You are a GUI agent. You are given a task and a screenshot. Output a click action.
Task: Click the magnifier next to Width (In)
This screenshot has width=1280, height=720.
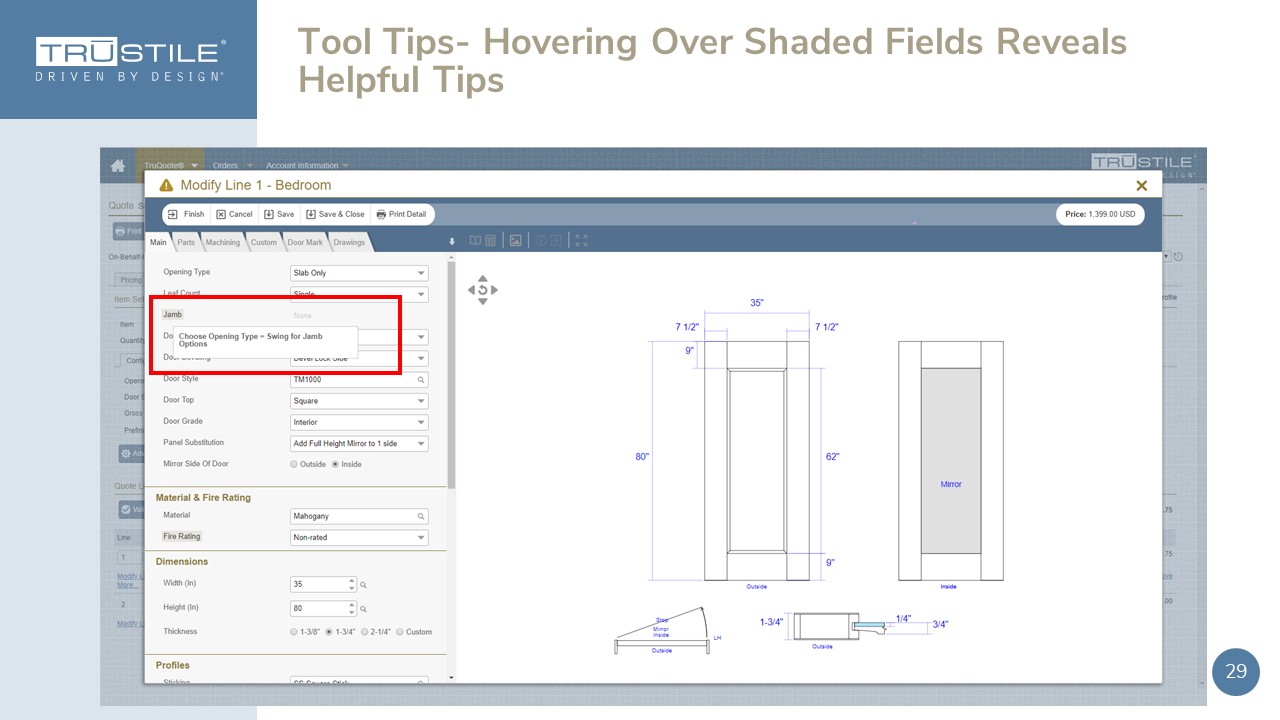pos(364,585)
